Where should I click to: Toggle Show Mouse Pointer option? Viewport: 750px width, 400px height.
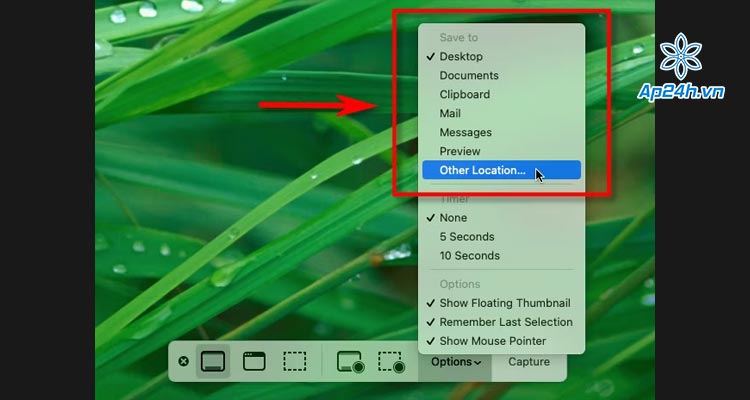[x=501, y=341]
